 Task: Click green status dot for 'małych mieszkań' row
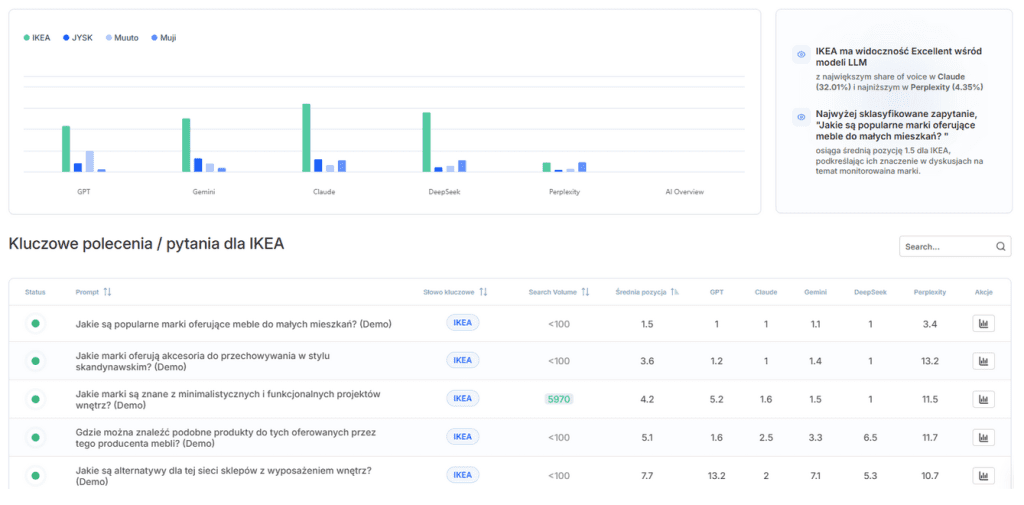35,323
